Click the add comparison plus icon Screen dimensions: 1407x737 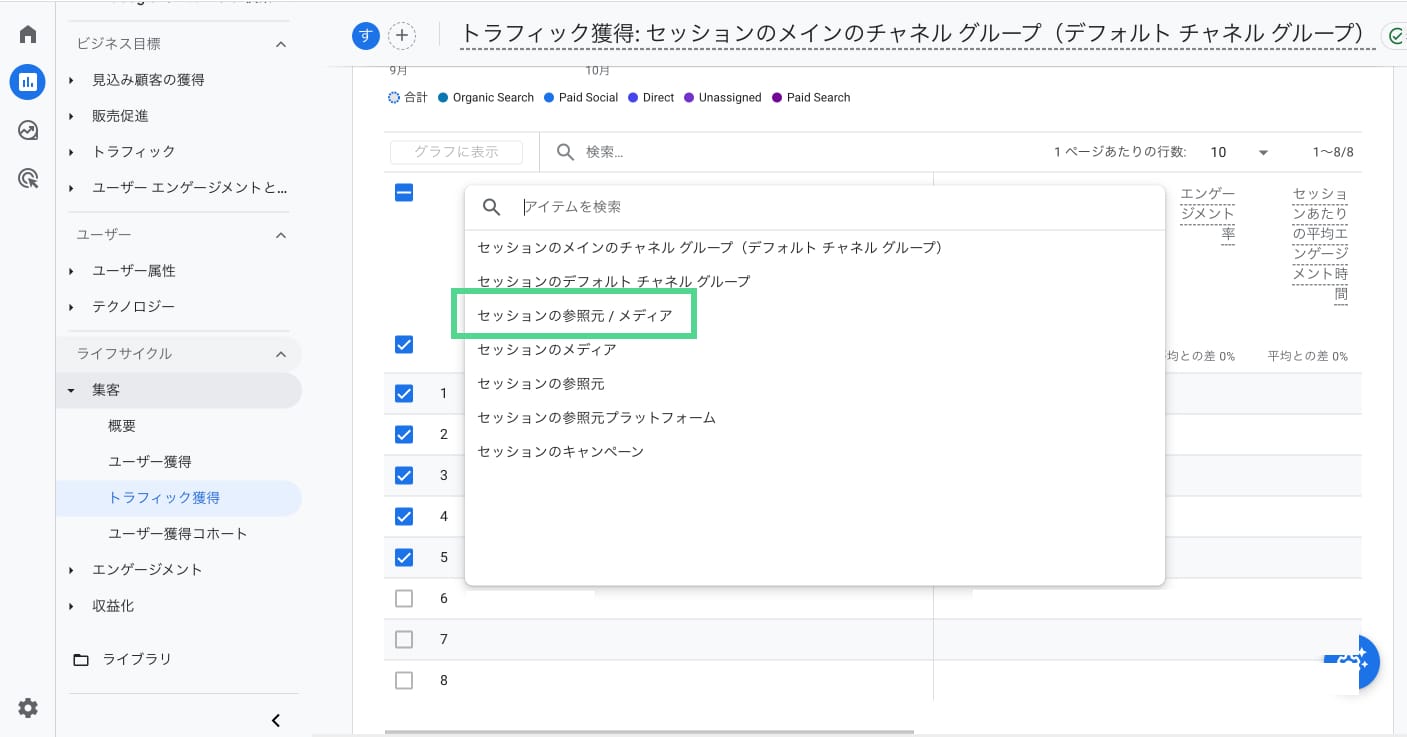402,36
